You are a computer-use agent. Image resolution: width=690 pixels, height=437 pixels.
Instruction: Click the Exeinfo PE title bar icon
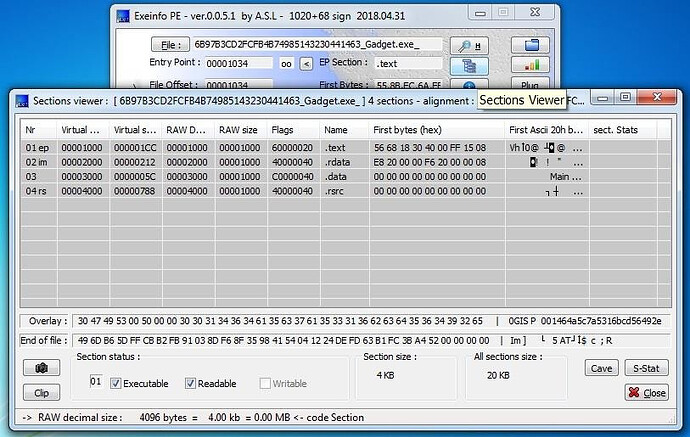123,16
